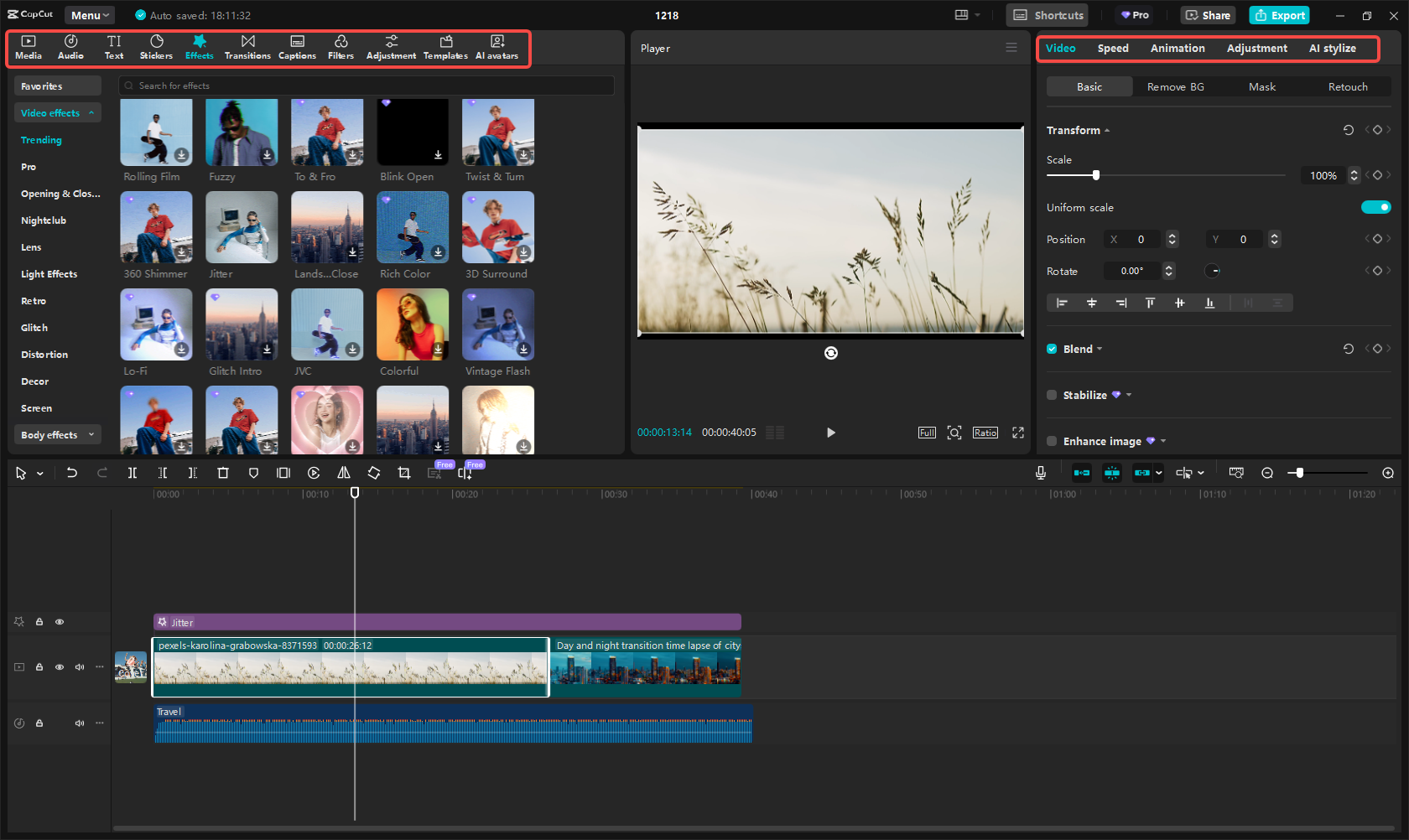Open the Menu dropdown

(89, 14)
